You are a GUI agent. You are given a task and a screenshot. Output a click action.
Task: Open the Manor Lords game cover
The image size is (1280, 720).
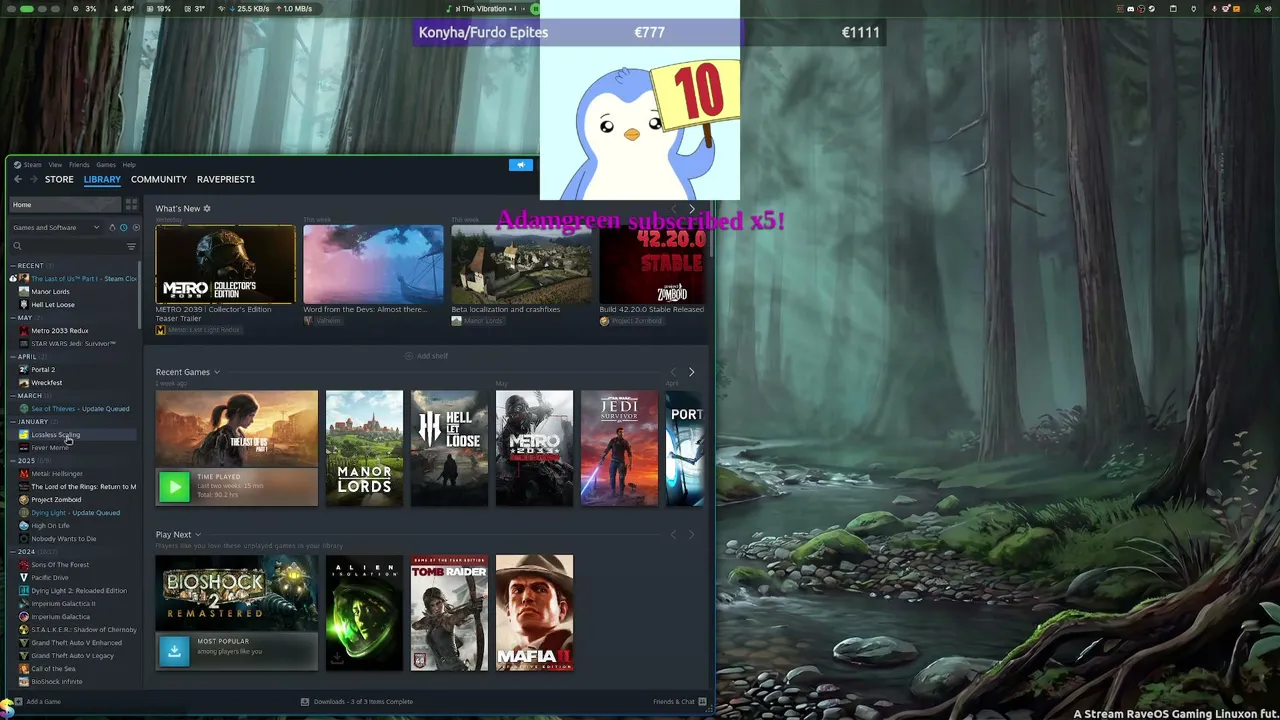pos(364,448)
